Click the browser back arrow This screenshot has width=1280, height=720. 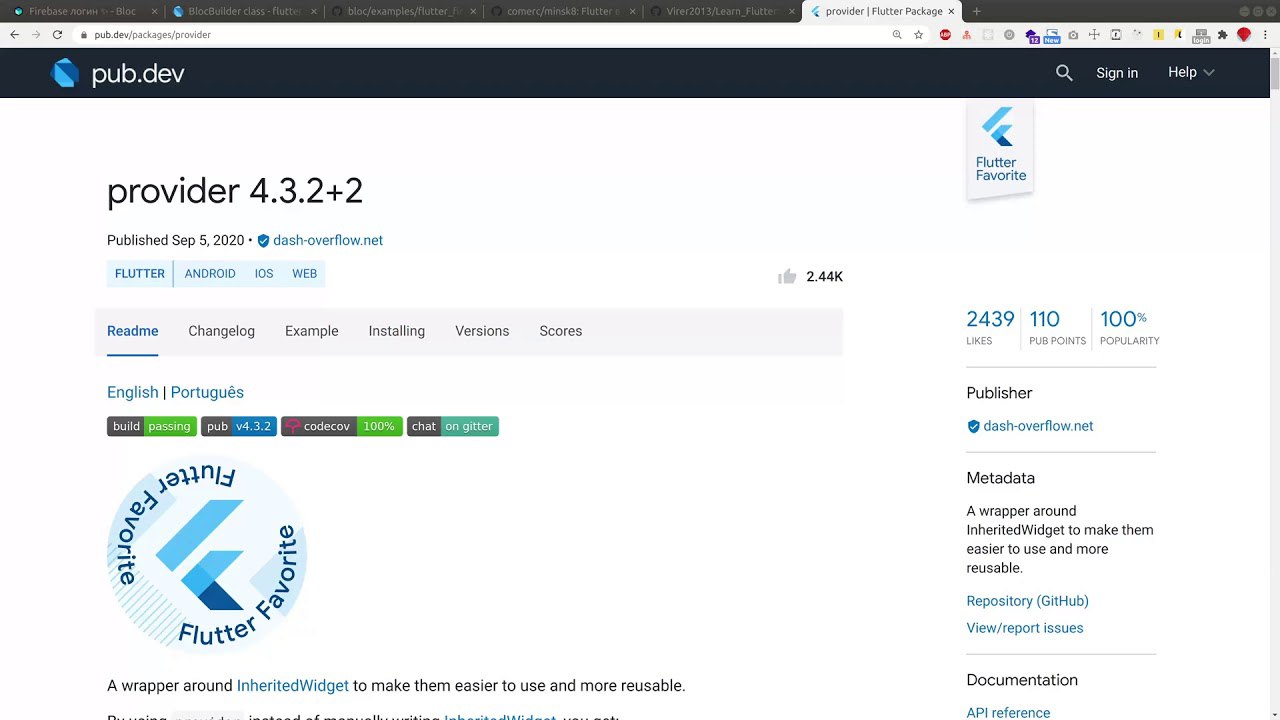(x=14, y=34)
